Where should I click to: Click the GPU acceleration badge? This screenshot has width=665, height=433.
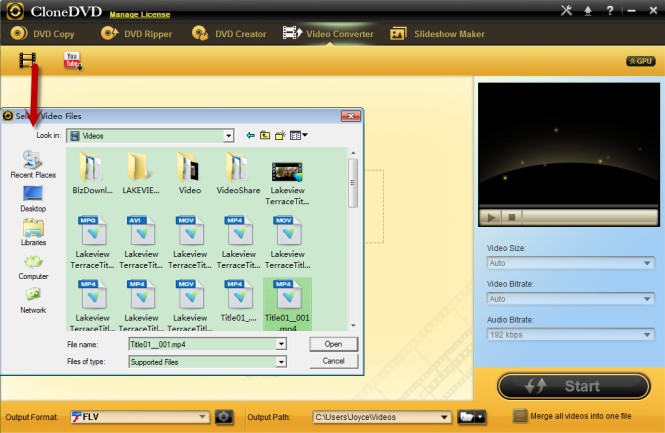tap(641, 61)
